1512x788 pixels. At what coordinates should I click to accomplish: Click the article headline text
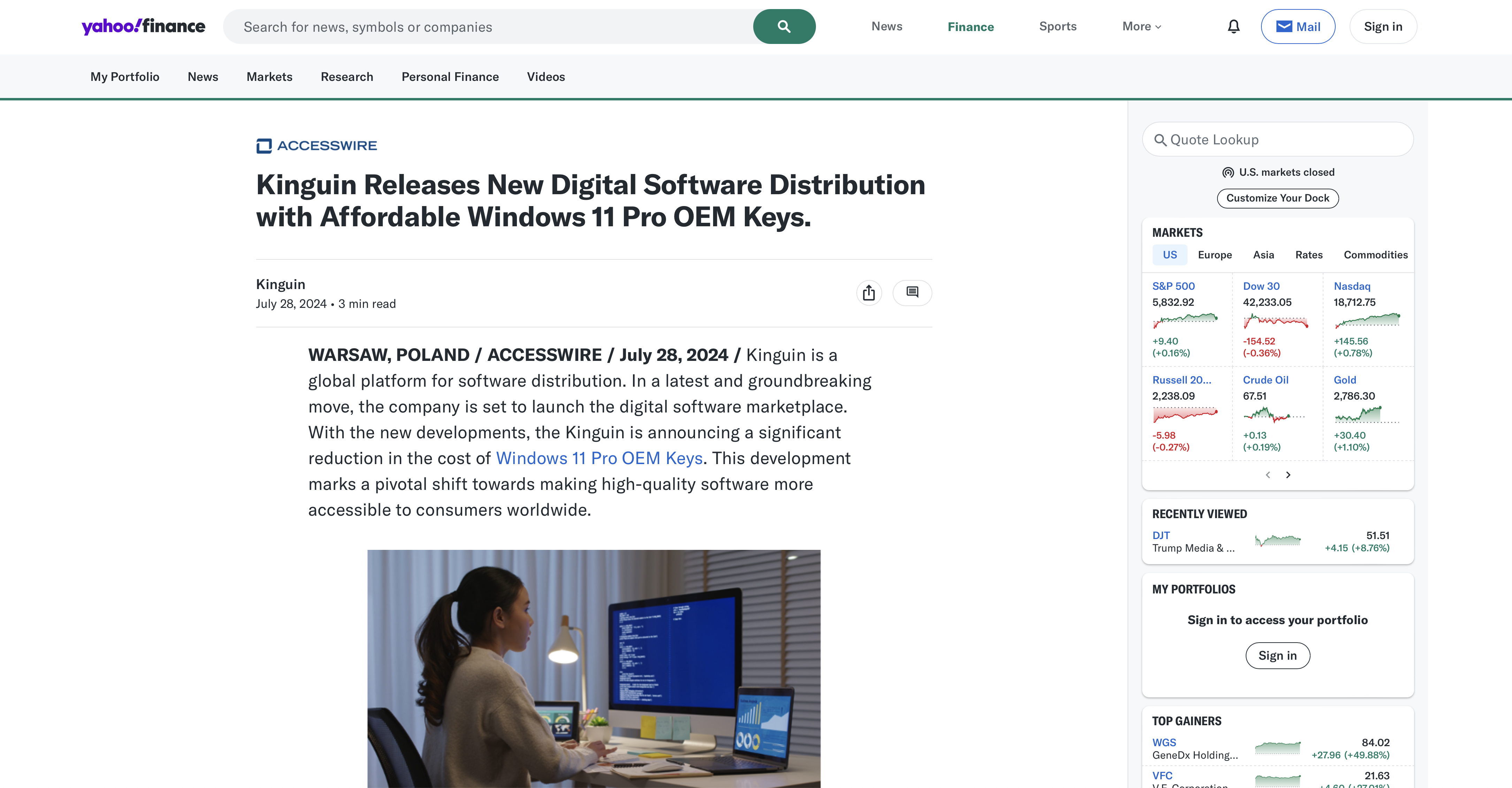click(590, 201)
